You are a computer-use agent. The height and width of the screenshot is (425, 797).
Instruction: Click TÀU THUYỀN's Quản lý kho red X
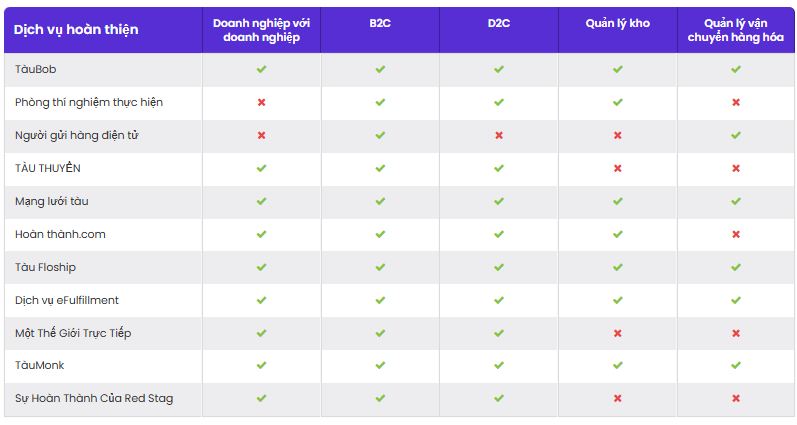tap(618, 168)
